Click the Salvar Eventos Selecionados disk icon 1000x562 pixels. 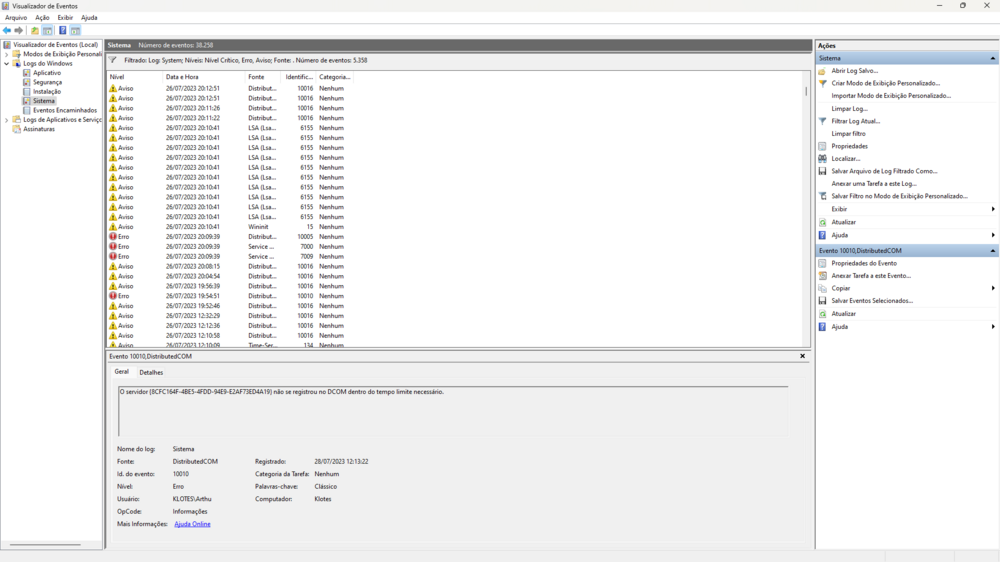point(822,301)
